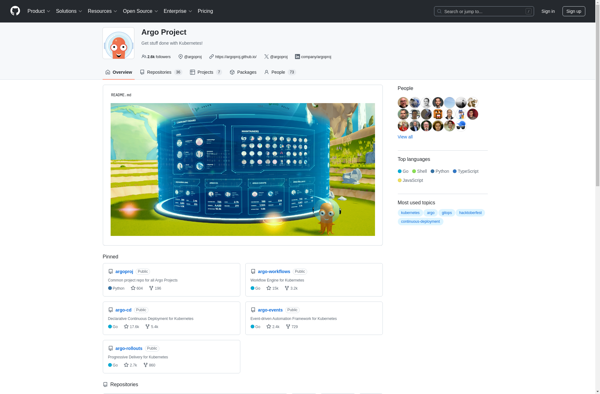This screenshot has width=600, height=394.
Task: Expand the Open Source dropdown menu
Action: click(x=140, y=11)
